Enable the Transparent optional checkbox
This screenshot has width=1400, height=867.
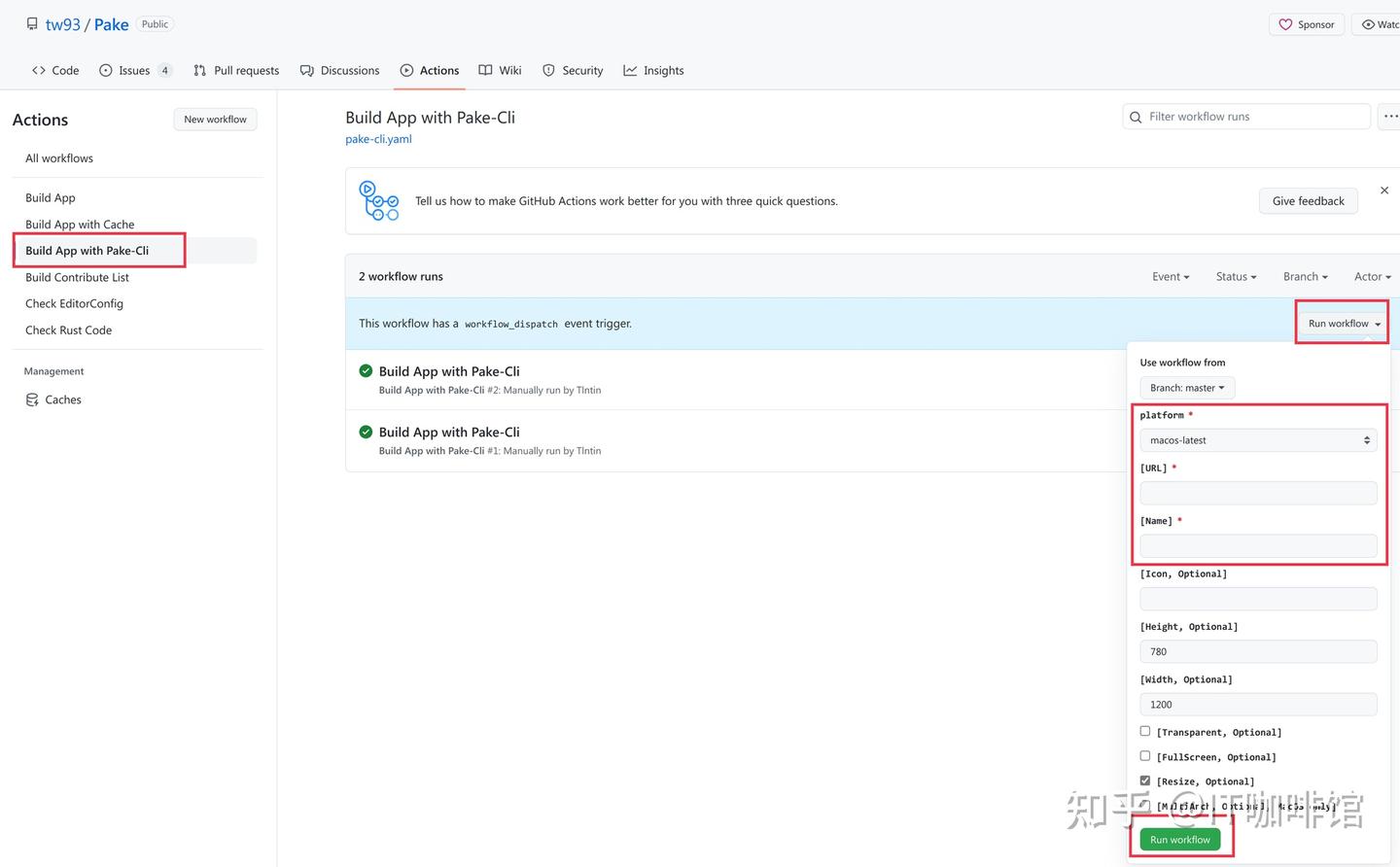[1145, 731]
